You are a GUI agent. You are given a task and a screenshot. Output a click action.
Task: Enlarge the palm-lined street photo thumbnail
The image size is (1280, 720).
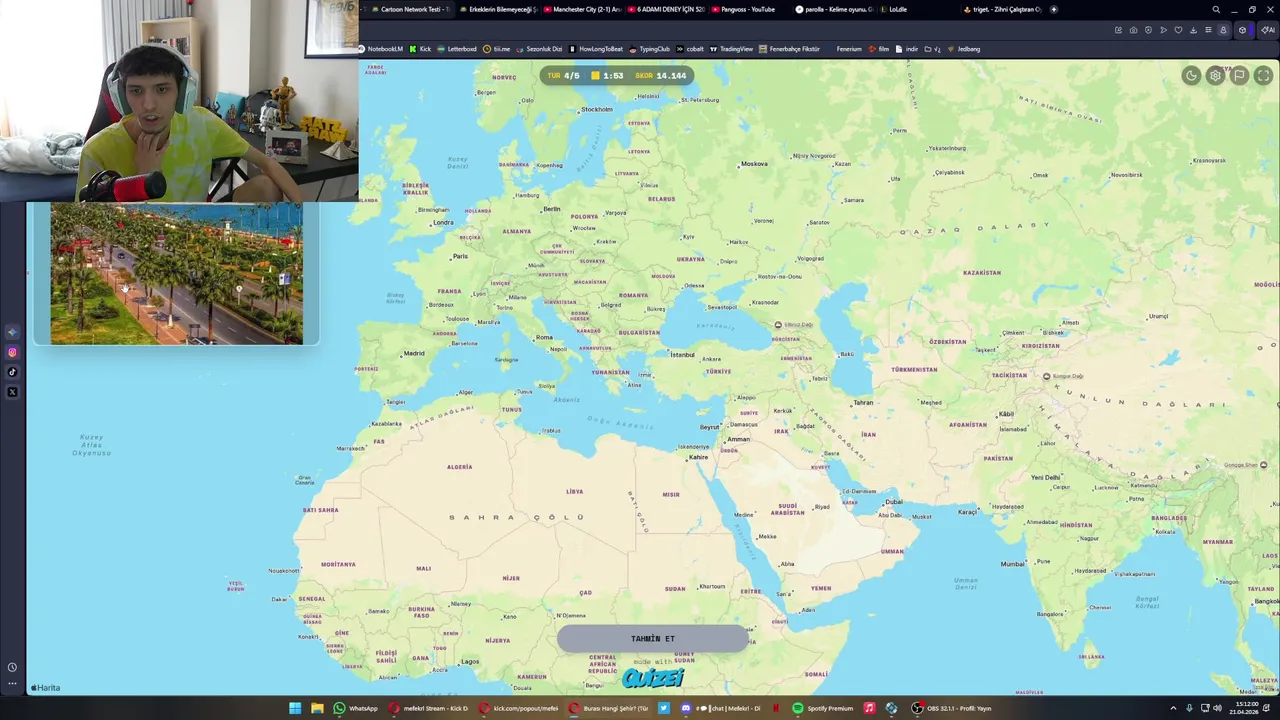pos(176,274)
